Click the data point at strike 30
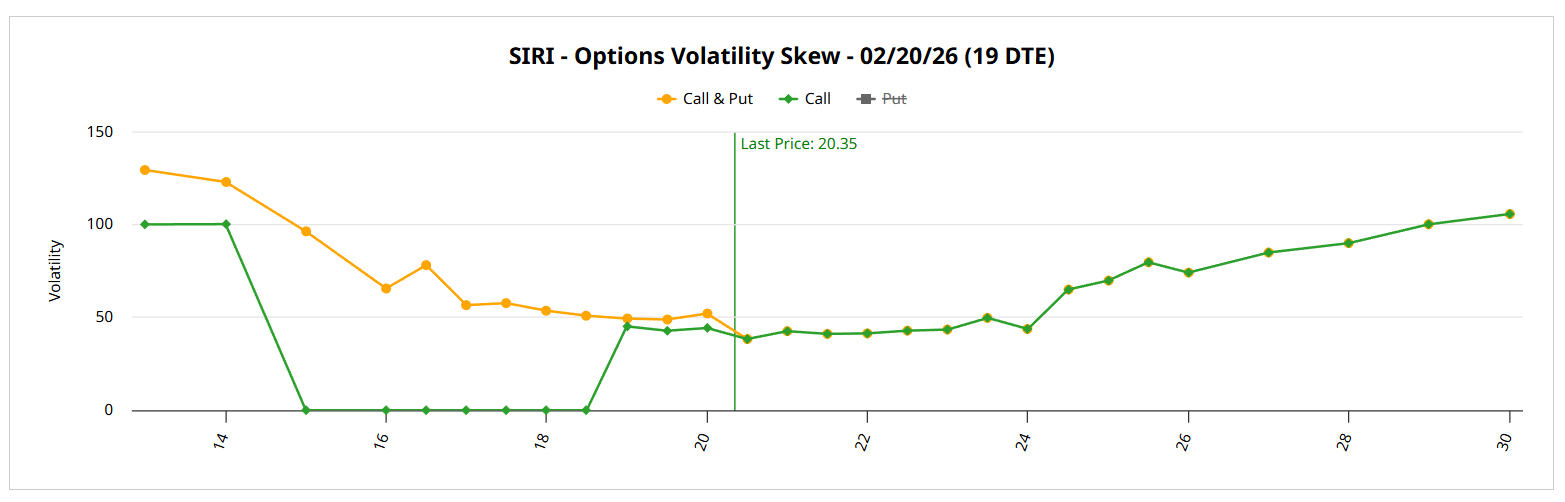The image size is (1565, 502). tap(1509, 214)
